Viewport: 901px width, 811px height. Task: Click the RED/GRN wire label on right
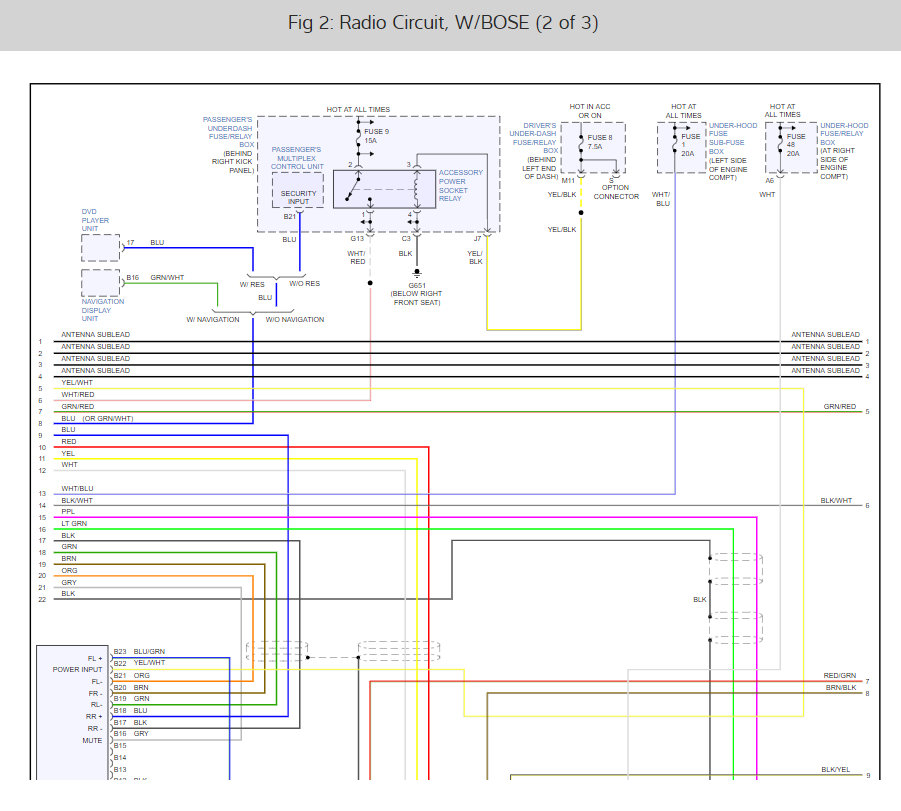pos(839,676)
